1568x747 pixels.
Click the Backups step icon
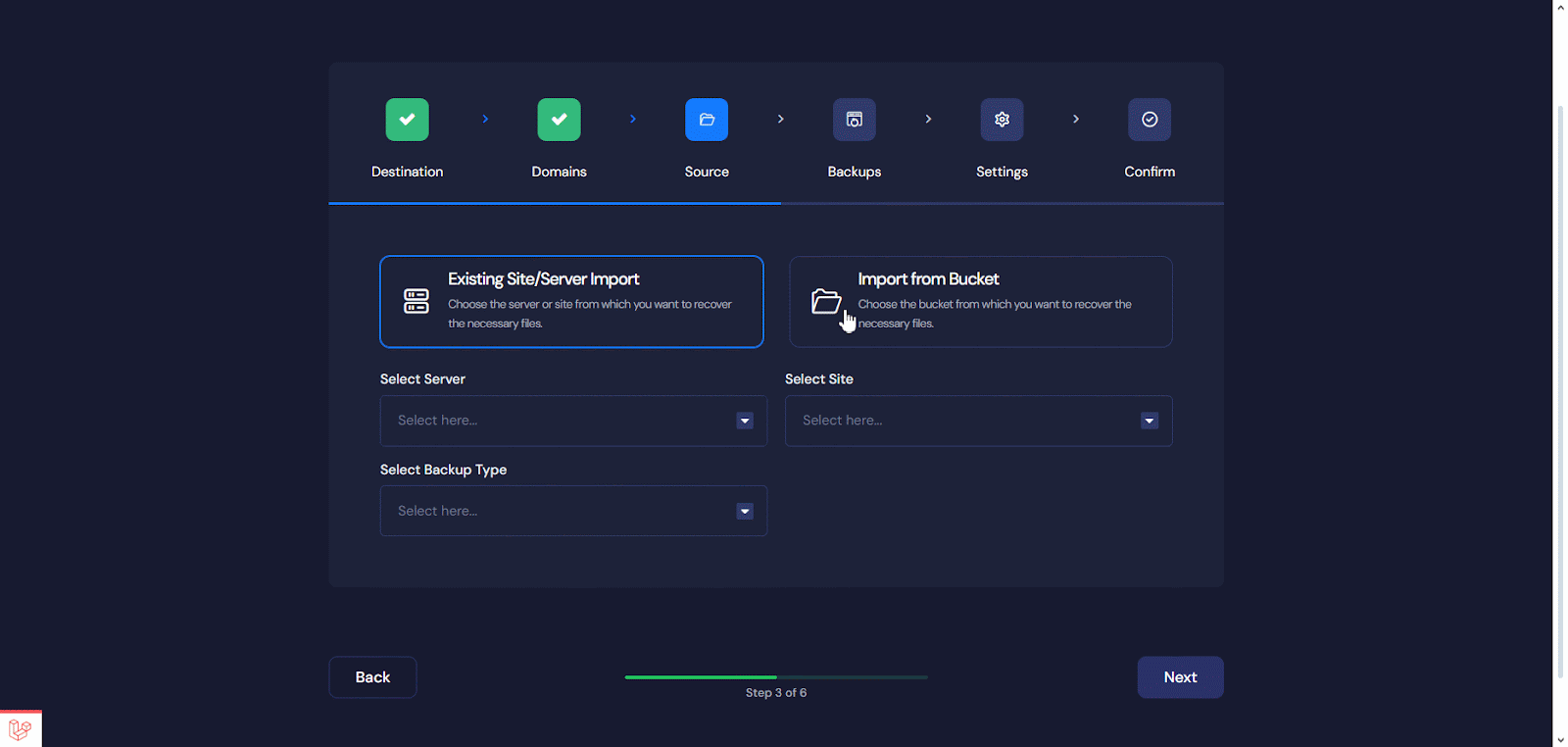click(854, 120)
